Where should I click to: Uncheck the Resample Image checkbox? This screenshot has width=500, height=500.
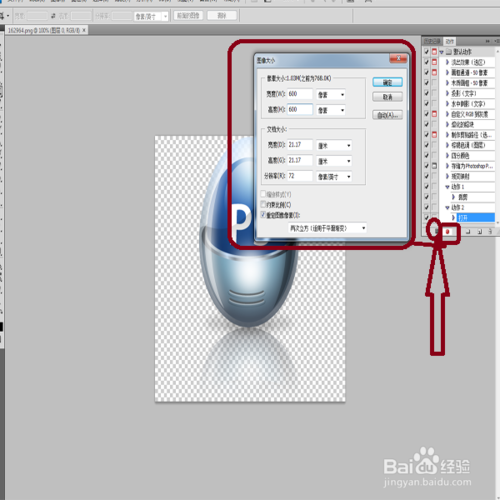click(263, 215)
